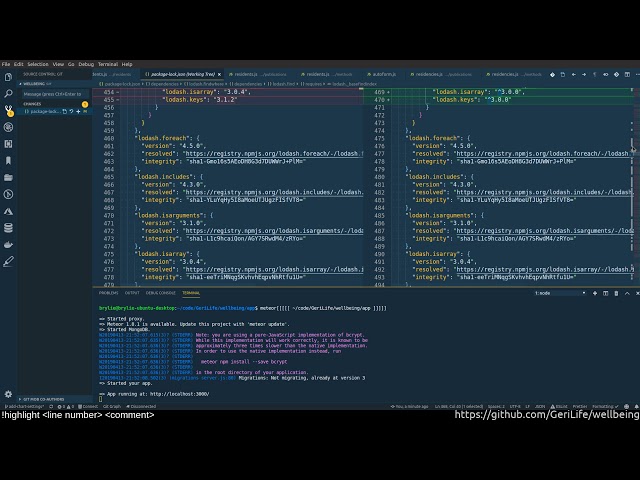Collapse the WELLBEING repository section
Image resolution: width=640 pixels, height=480 pixels.
[55, 84]
